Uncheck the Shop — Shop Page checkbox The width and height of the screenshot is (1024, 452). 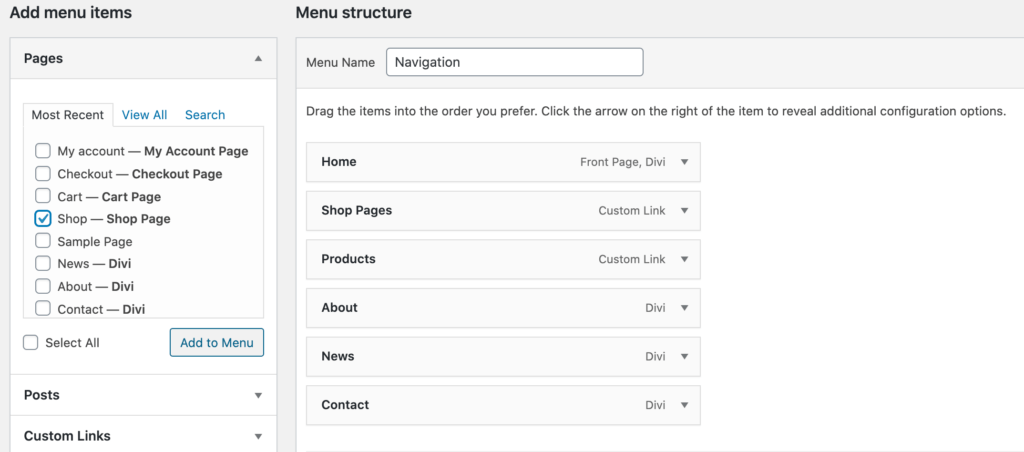pos(43,218)
